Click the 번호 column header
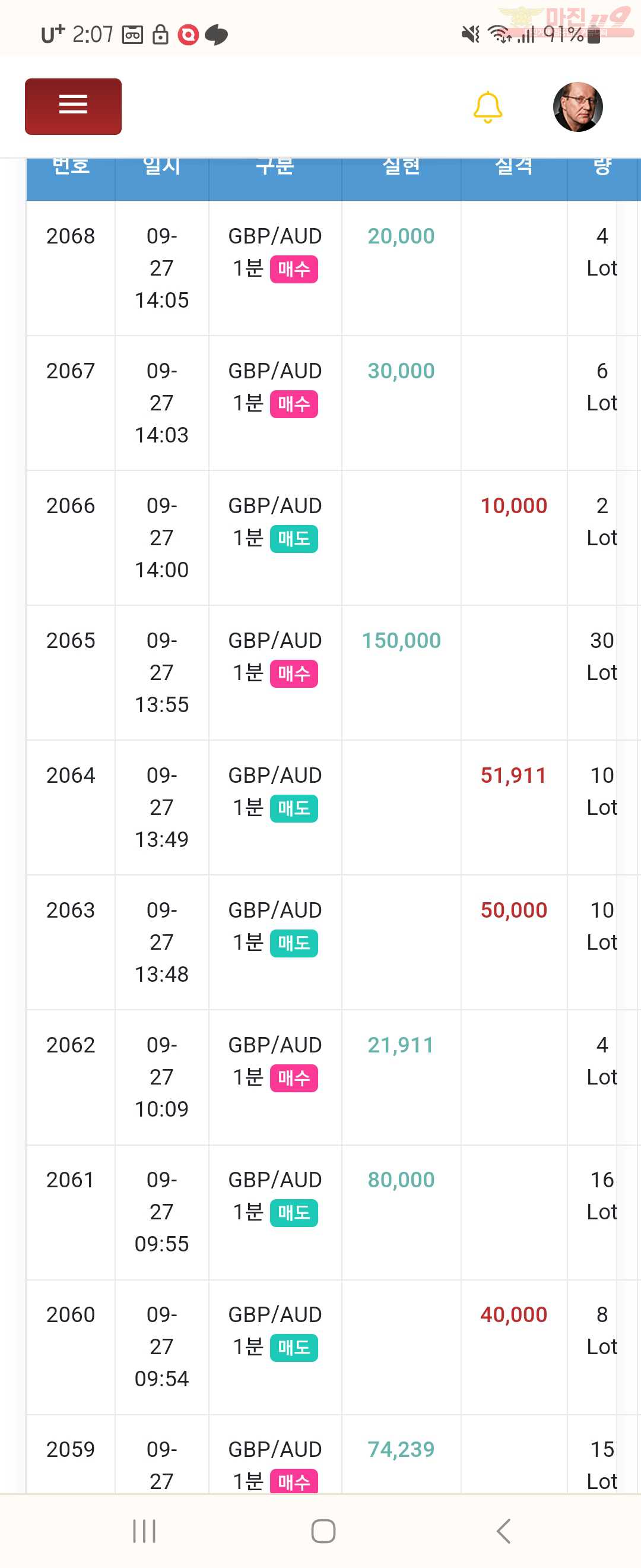This screenshot has width=641, height=1568. point(71,166)
